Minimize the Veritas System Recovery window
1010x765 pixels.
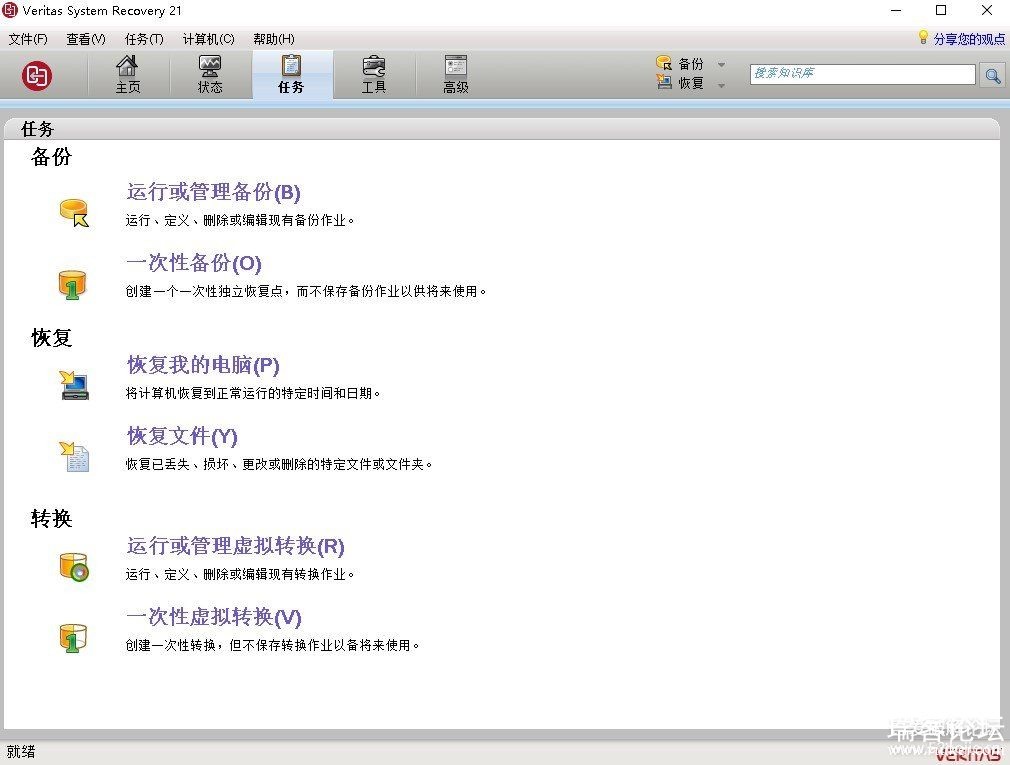(x=896, y=10)
